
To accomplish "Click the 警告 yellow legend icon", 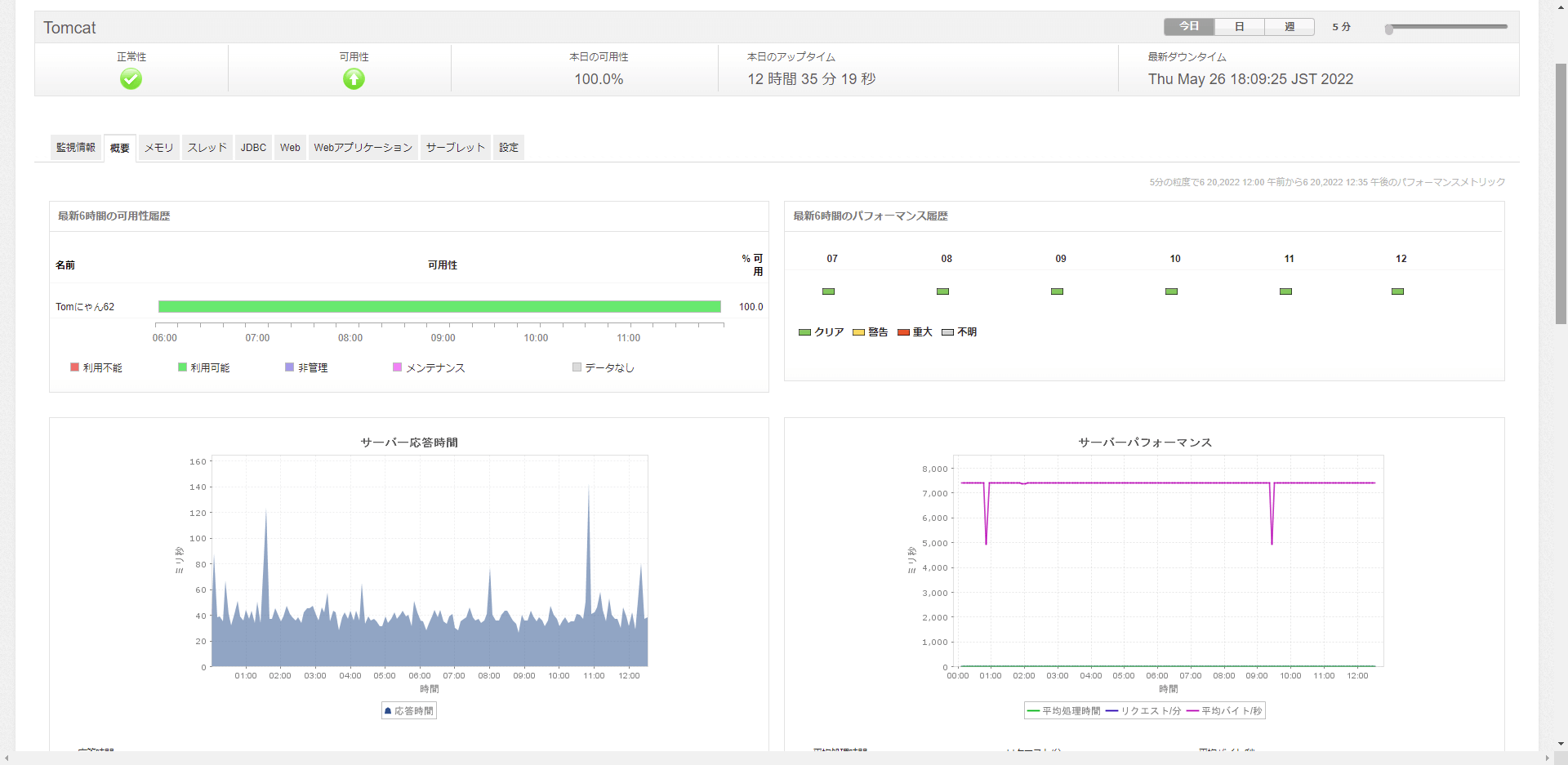I will click(859, 332).
